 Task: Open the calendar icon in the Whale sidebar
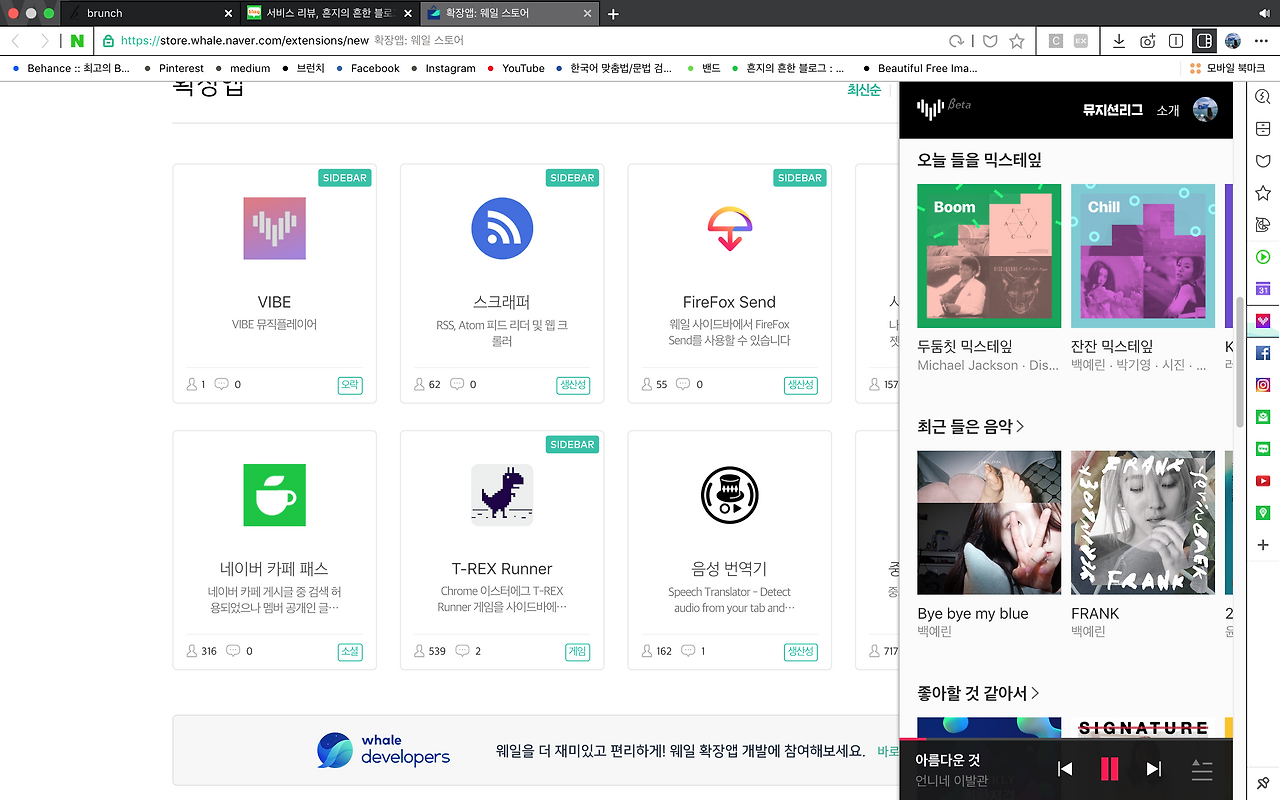[1262, 288]
